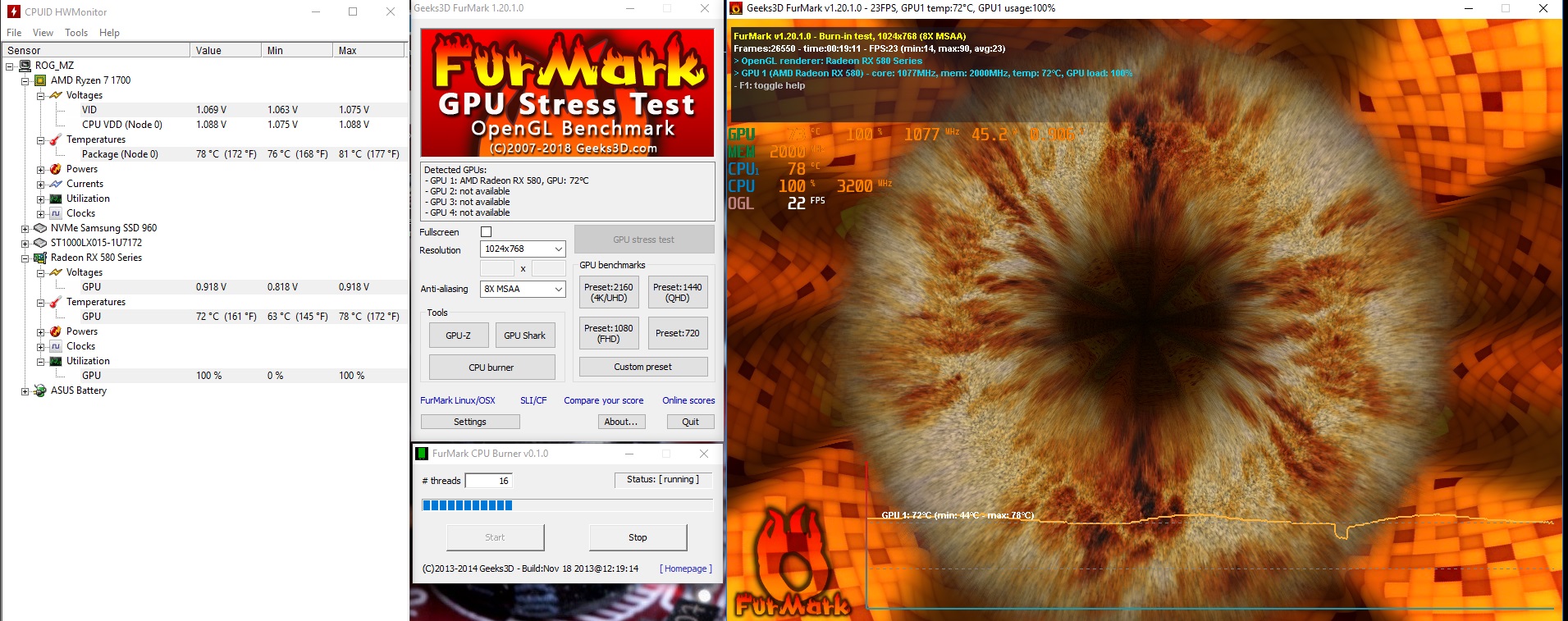Open FurMark Settings
The width and height of the screenshot is (1568, 621).
pyautogui.click(x=470, y=422)
